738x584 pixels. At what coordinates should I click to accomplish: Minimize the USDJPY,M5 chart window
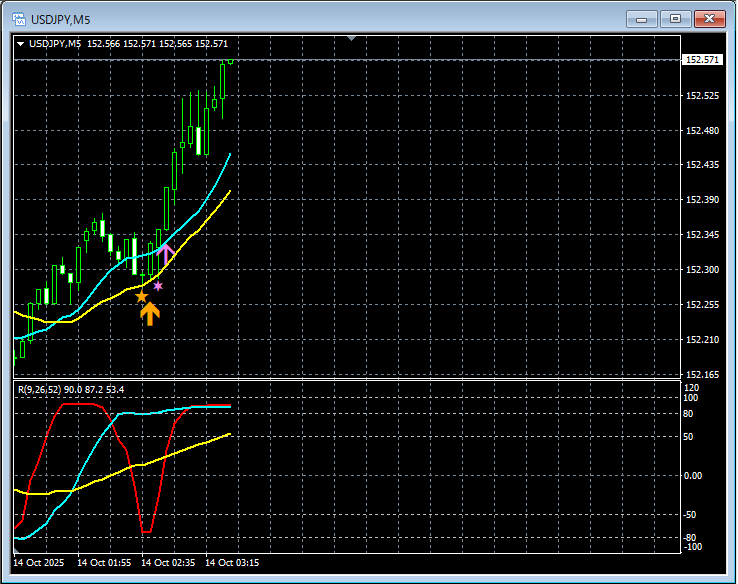pos(642,19)
